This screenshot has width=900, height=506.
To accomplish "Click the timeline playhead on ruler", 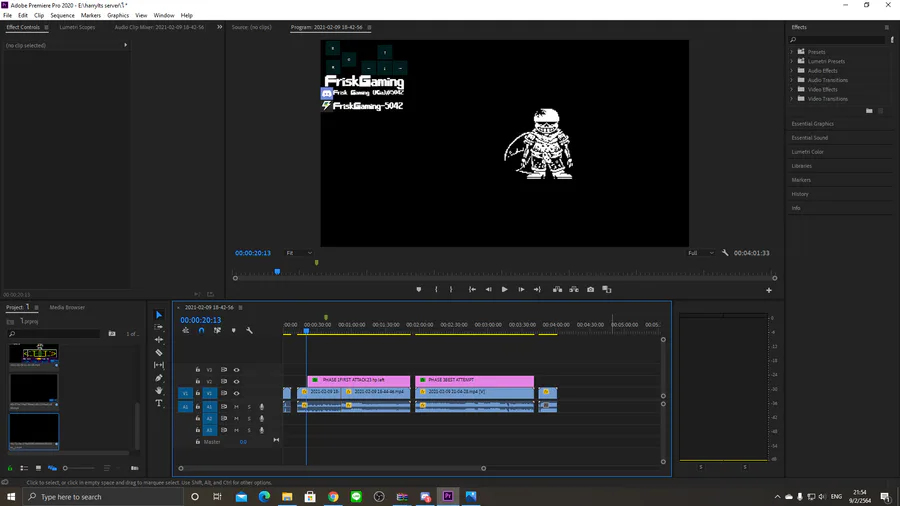I will click(x=306, y=331).
